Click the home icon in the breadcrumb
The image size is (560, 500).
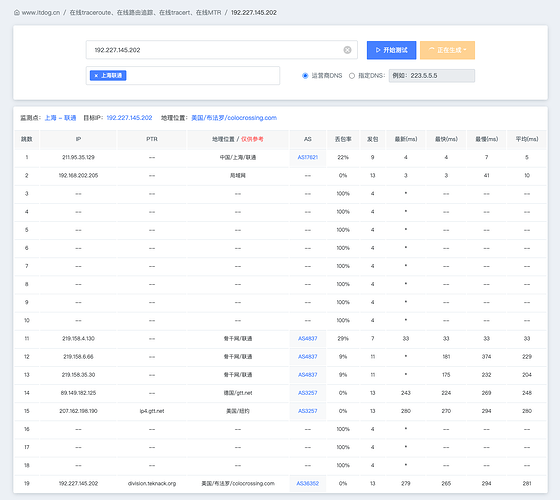17,12
